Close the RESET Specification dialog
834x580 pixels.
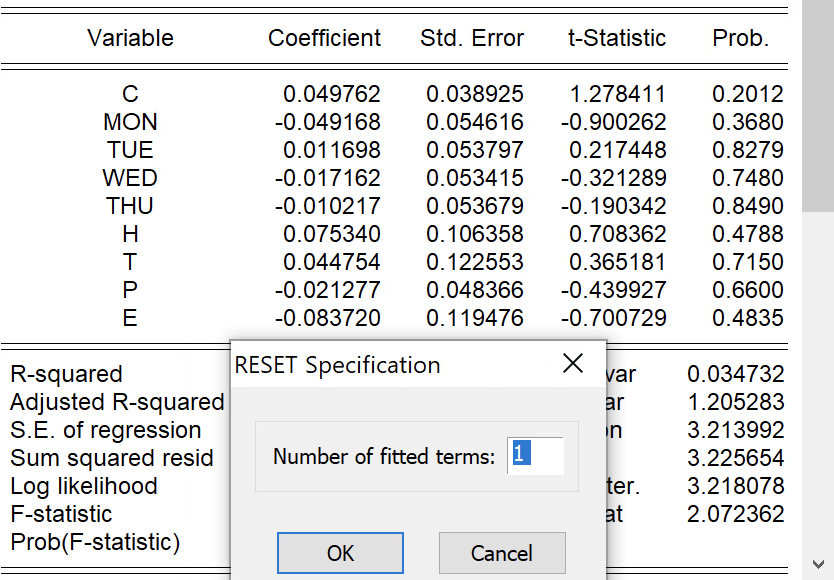(x=573, y=364)
